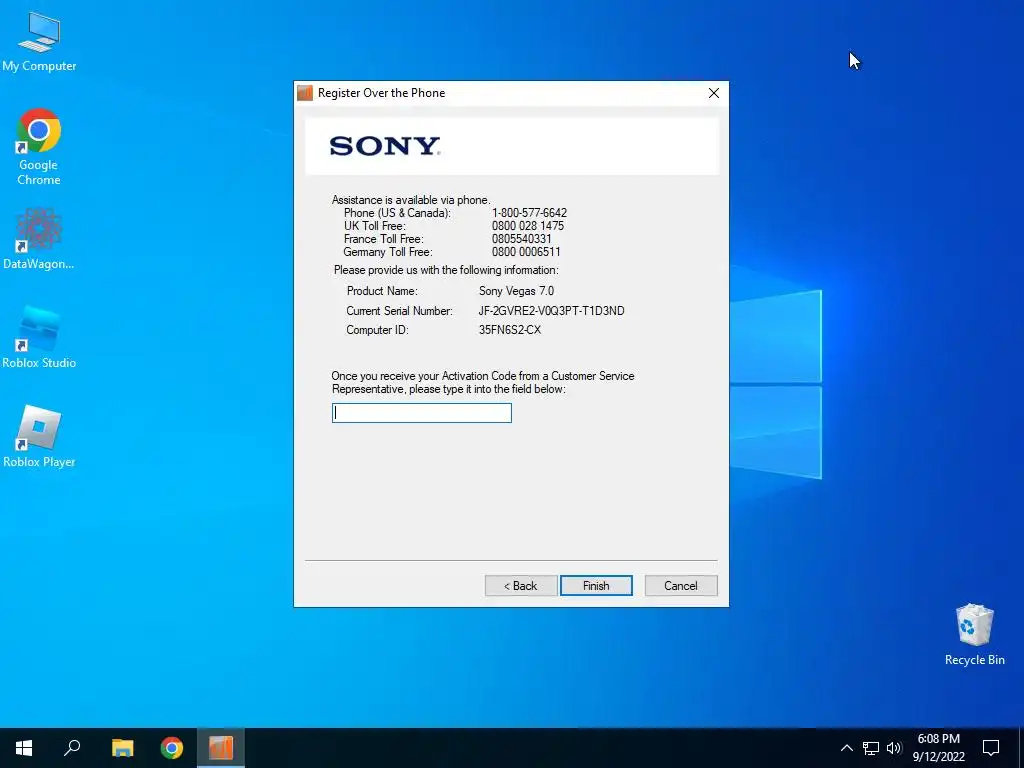The image size is (1024, 768).
Task: Show hidden system tray icons
Action: click(x=846, y=748)
